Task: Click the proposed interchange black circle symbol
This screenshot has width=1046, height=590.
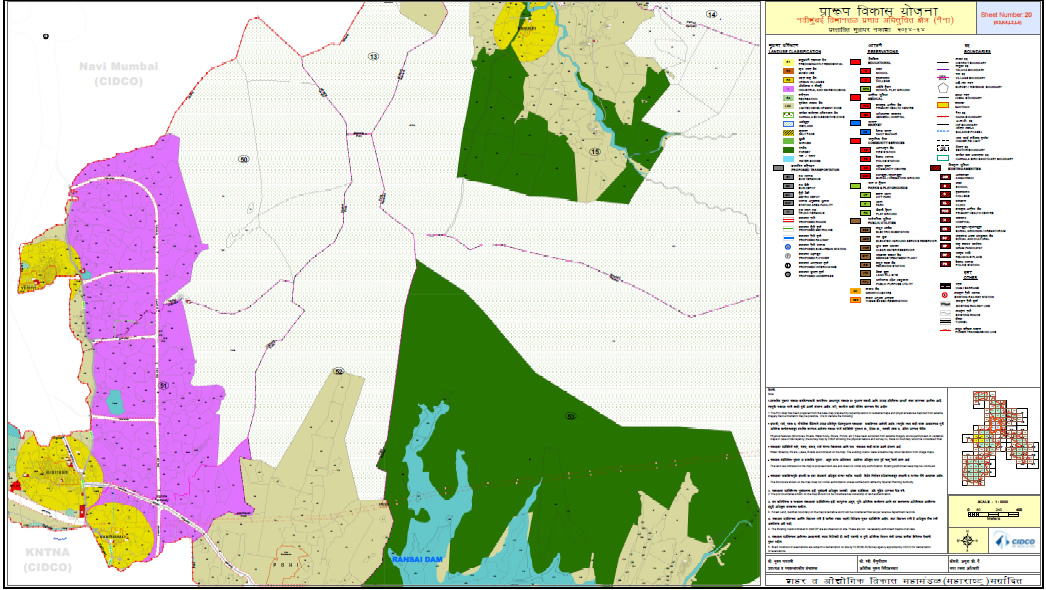Action: click(788, 265)
